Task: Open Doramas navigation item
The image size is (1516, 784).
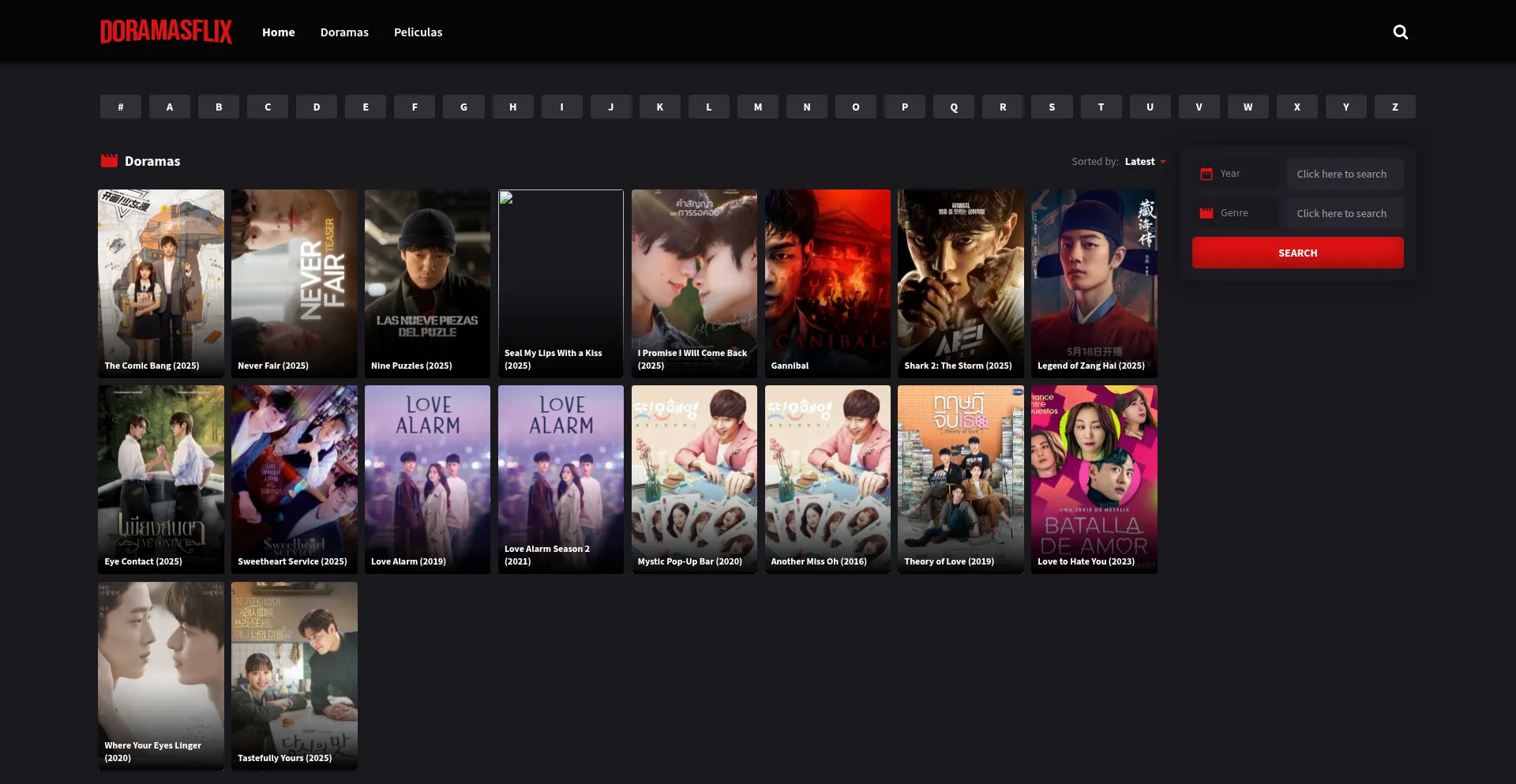Action: coord(344,32)
